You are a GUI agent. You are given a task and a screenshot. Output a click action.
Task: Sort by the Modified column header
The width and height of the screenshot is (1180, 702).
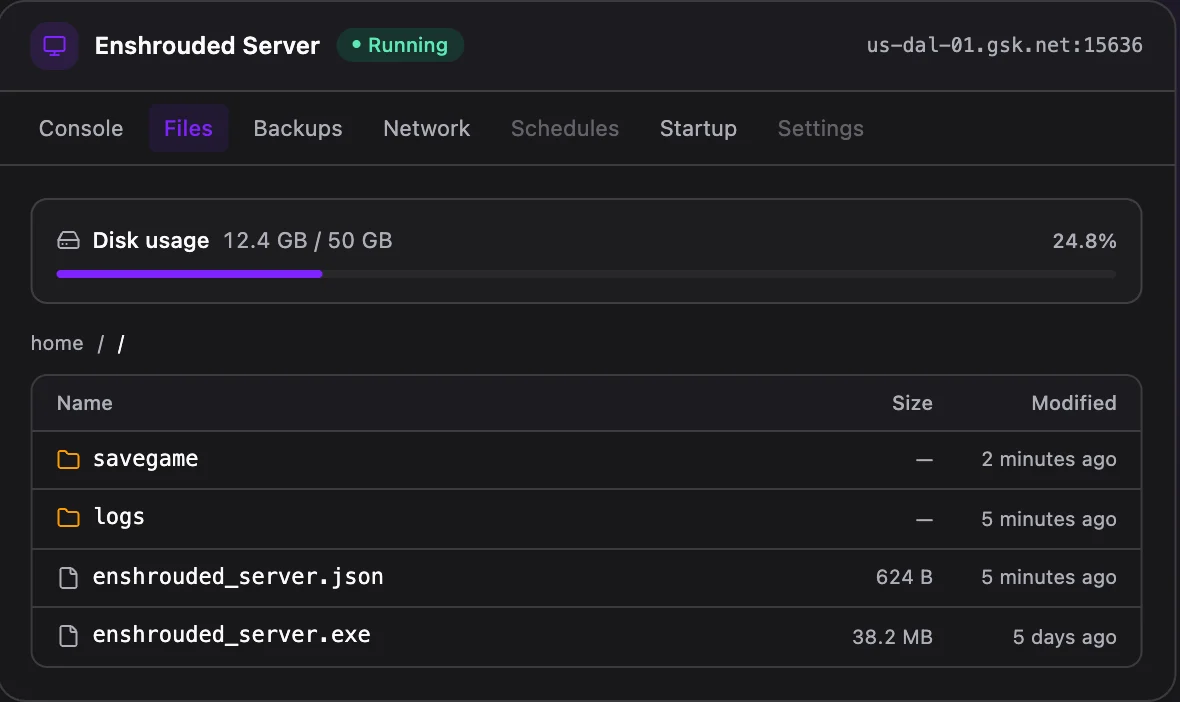coord(1074,403)
